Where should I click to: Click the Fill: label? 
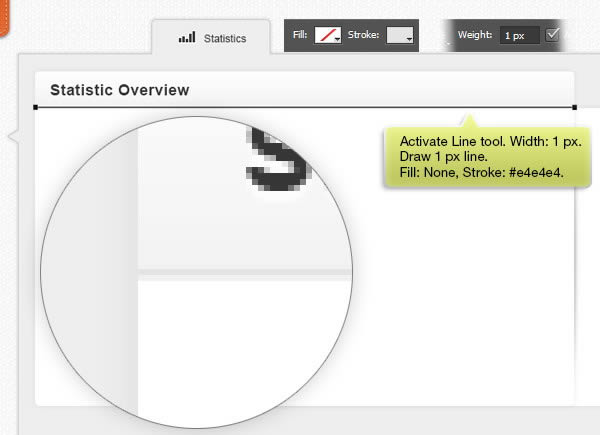(x=300, y=35)
